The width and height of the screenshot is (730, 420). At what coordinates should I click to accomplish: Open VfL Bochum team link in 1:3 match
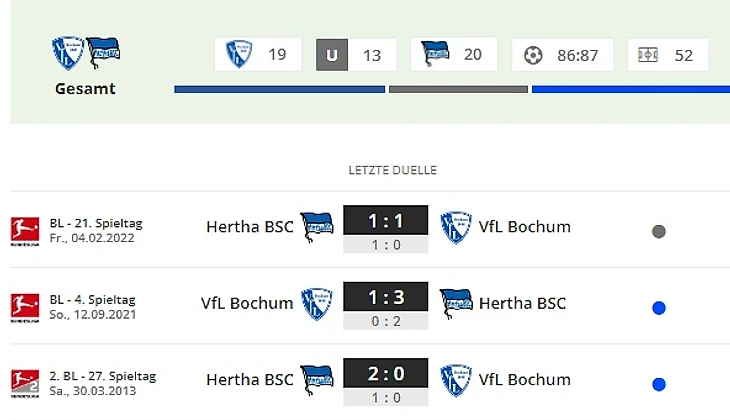(247, 303)
